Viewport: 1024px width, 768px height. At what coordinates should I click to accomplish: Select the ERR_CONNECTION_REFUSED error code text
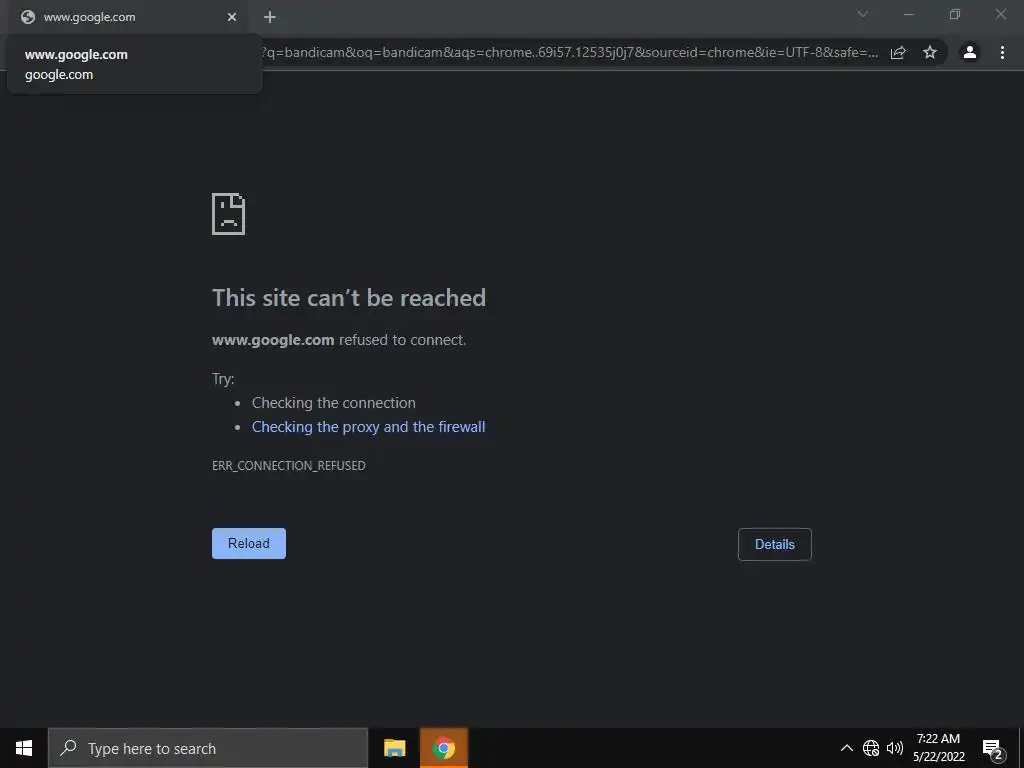click(x=289, y=466)
